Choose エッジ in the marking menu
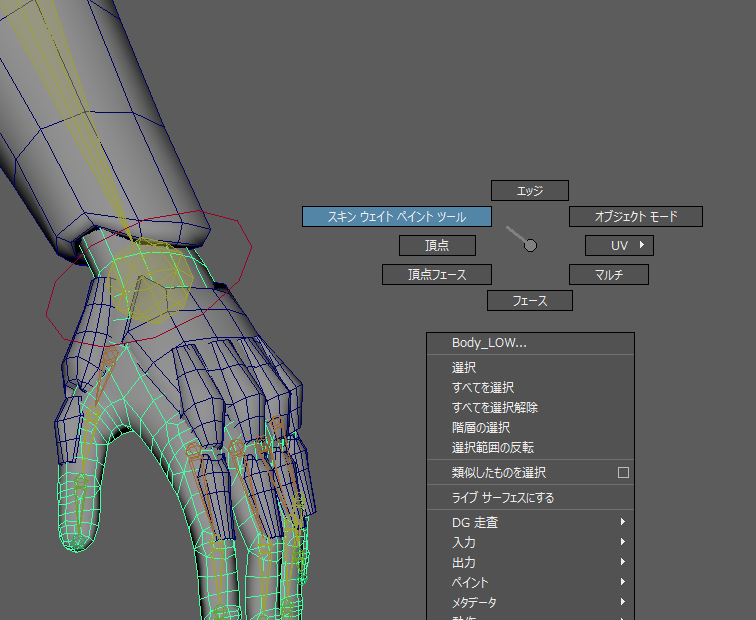756x620 pixels. (x=530, y=190)
